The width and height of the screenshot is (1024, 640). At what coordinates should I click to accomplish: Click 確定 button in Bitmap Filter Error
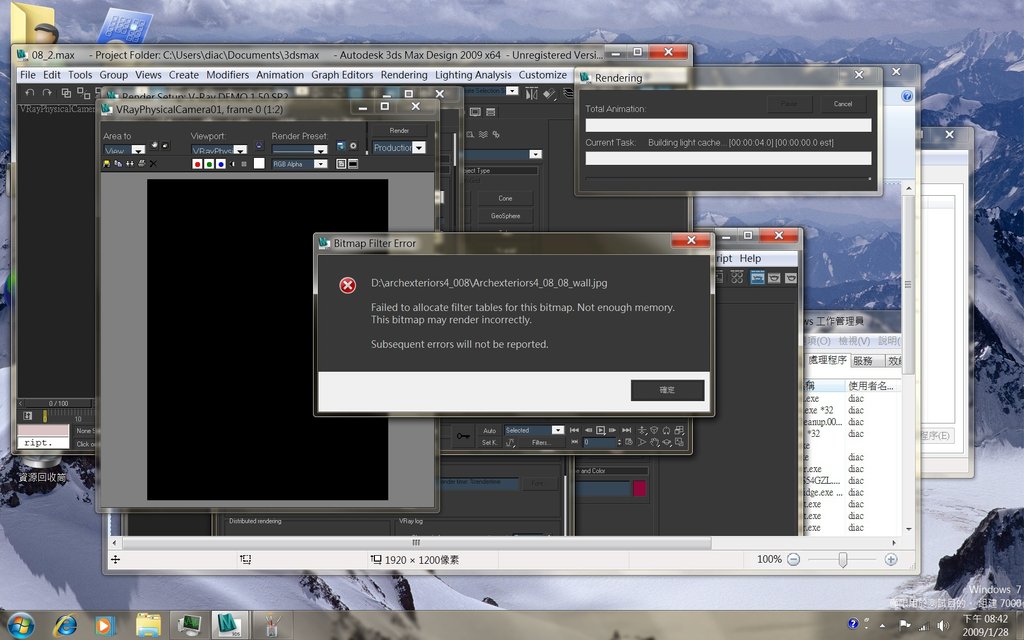point(667,391)
